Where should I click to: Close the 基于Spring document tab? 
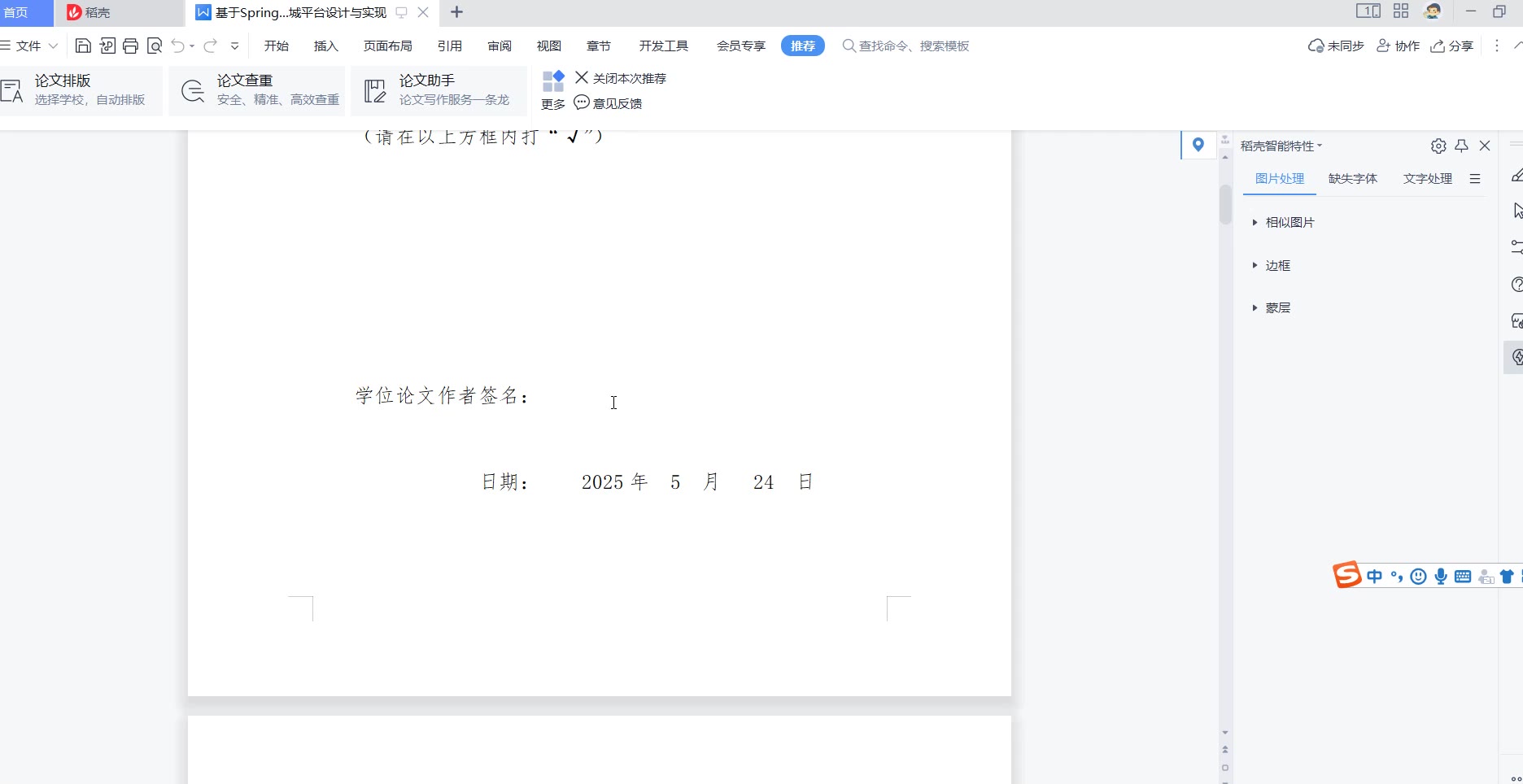click(423, 12)
